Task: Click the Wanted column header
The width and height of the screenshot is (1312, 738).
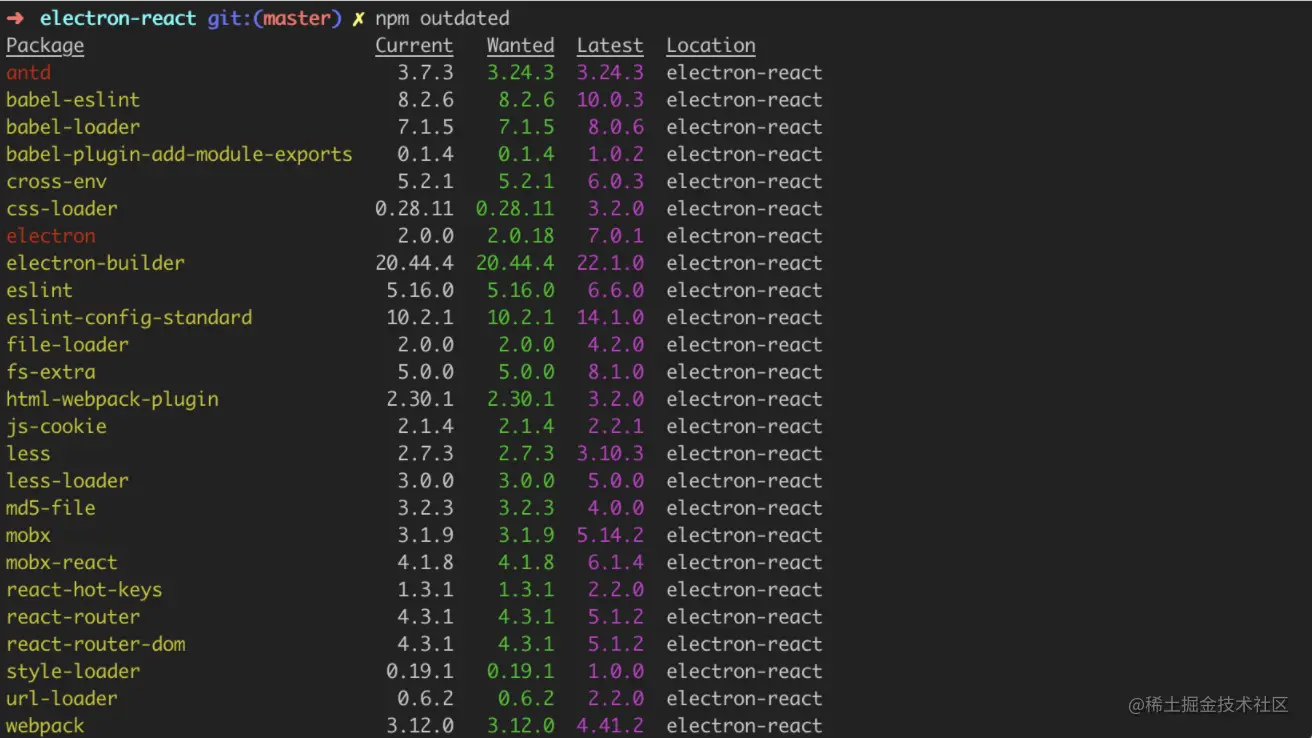Action: coord(520,46)
